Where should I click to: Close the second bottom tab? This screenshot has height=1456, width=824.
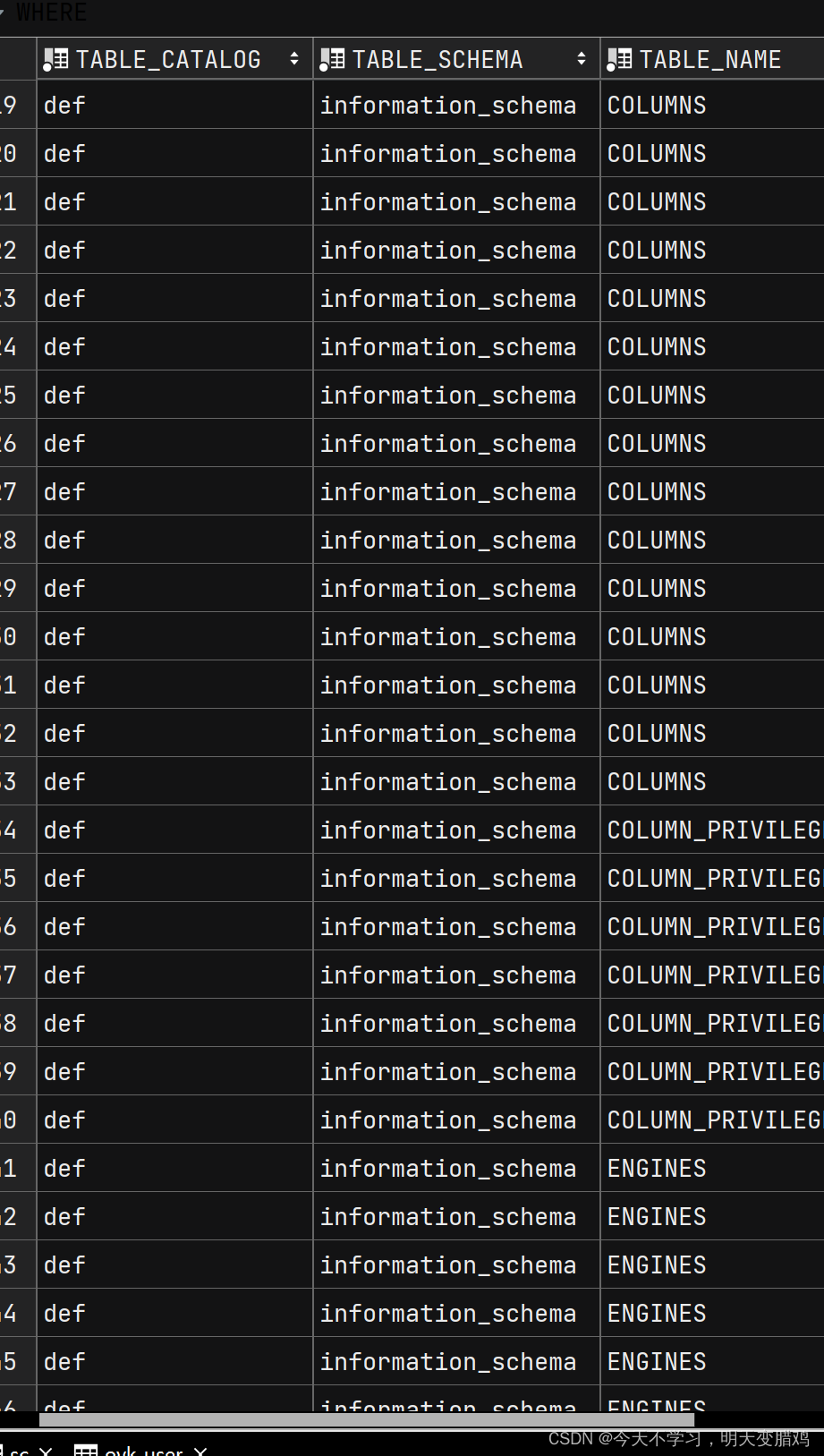point(201,1451)
